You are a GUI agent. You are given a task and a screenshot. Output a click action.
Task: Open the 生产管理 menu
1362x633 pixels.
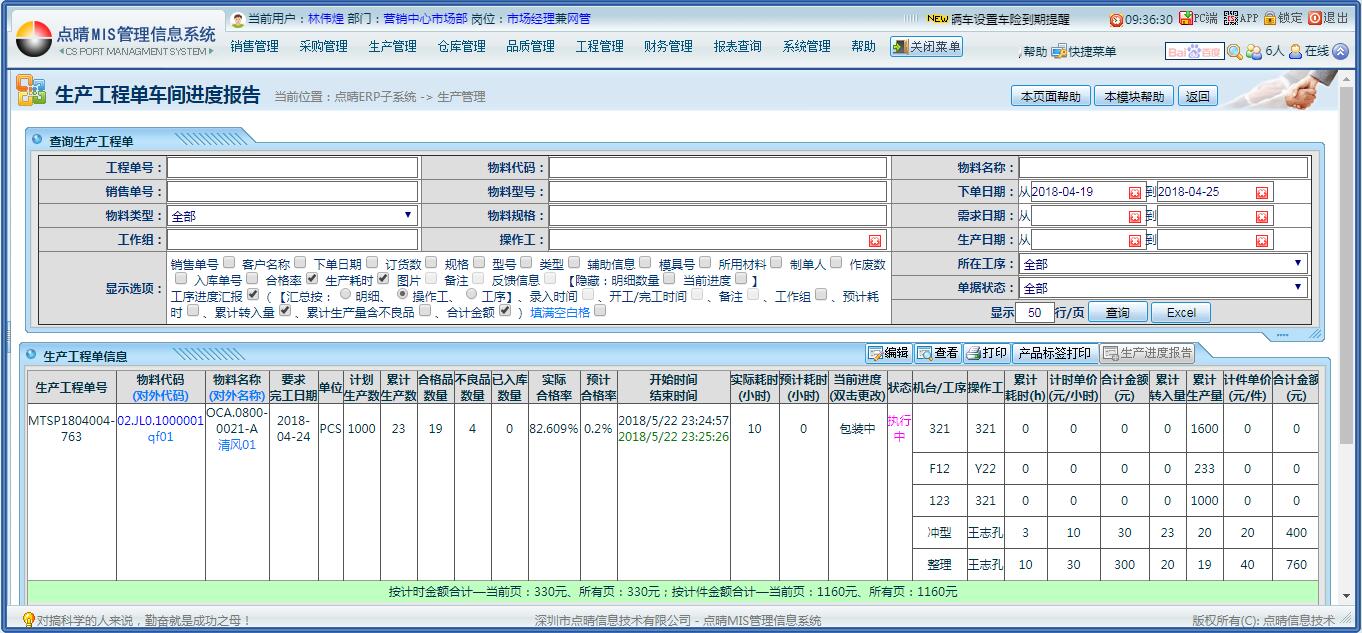[392, 47]
